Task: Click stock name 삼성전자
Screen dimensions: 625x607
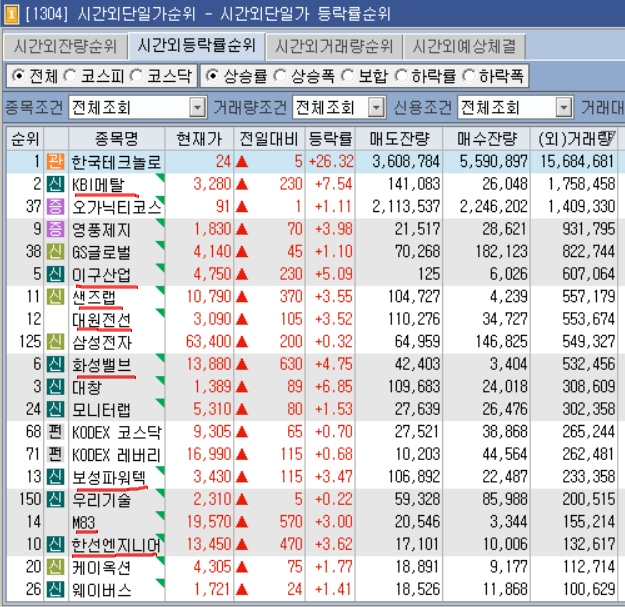Action: (x=102, y=342)
